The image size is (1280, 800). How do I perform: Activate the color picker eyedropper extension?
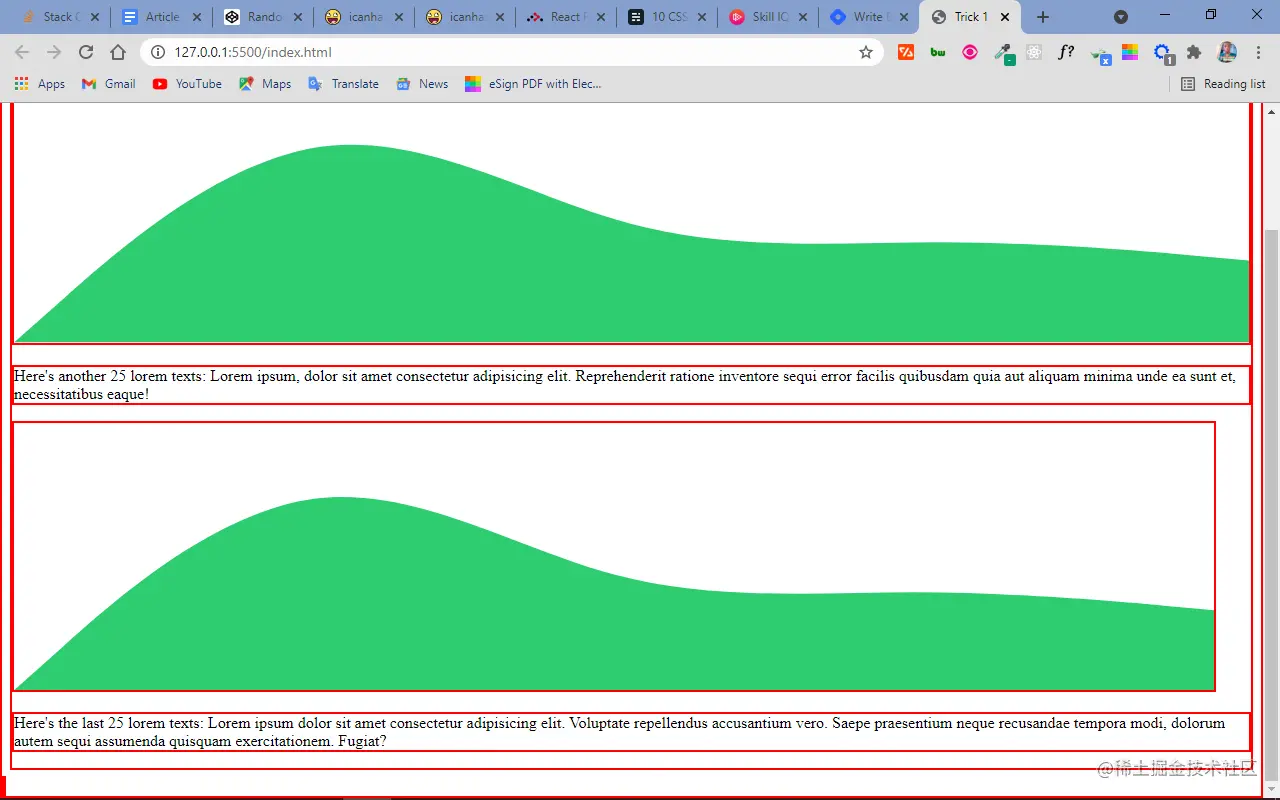click(1003, 53)
